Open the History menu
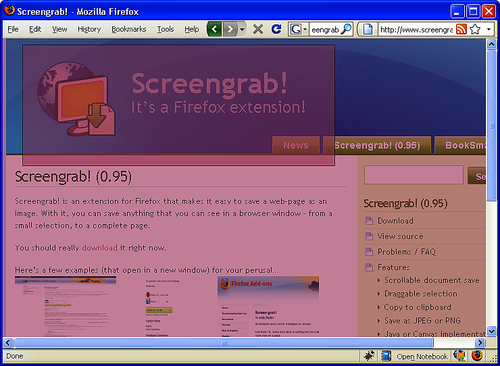The height and width of the screenshot is (366, 500). click(89, 29)
